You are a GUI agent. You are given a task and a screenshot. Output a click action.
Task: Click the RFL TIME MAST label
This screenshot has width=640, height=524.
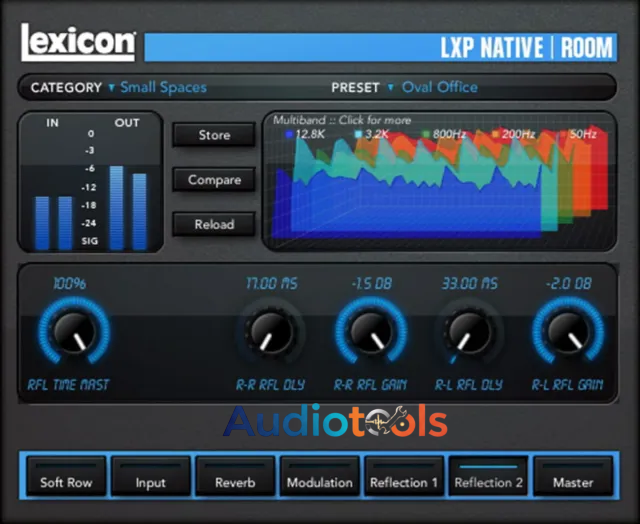pos(69,385)
